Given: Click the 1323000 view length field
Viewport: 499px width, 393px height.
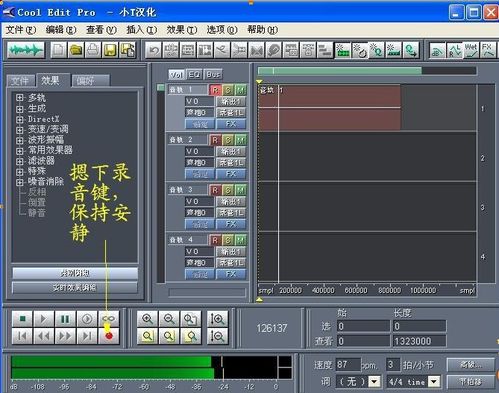Looking at the screenshot, I should 419,341.
